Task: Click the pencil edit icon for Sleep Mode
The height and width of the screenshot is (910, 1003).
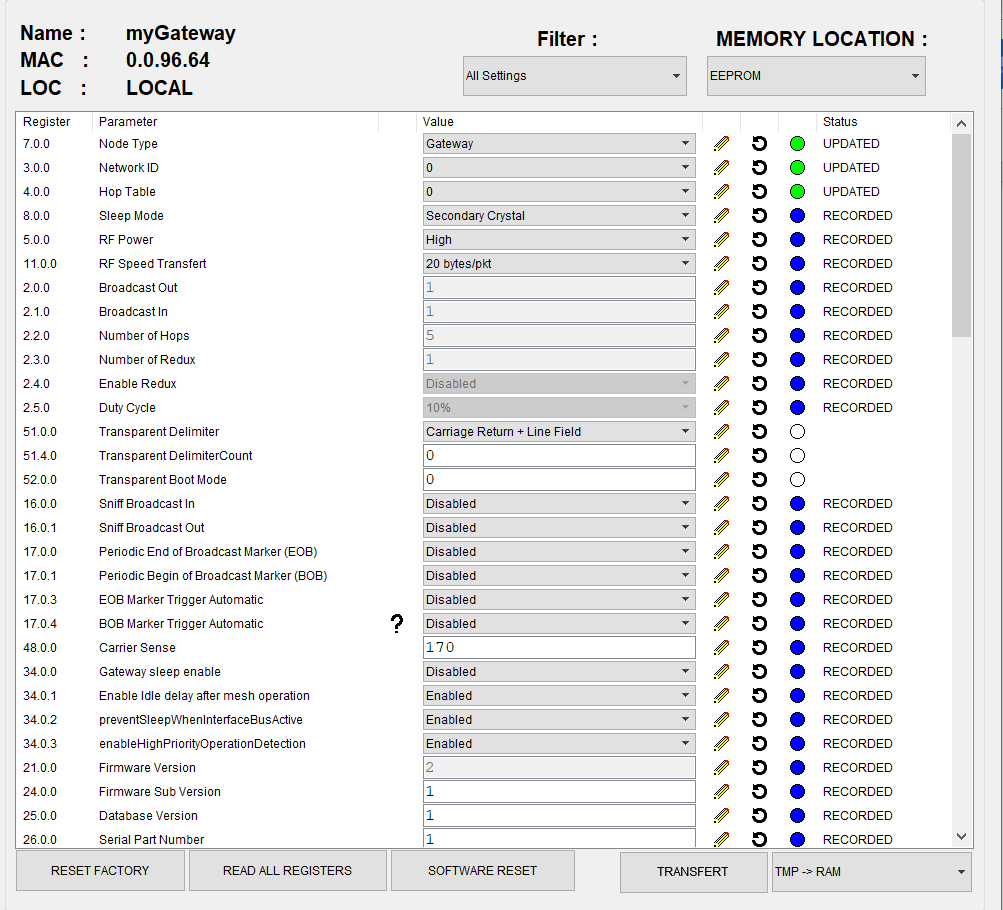Action: [721, 216]
